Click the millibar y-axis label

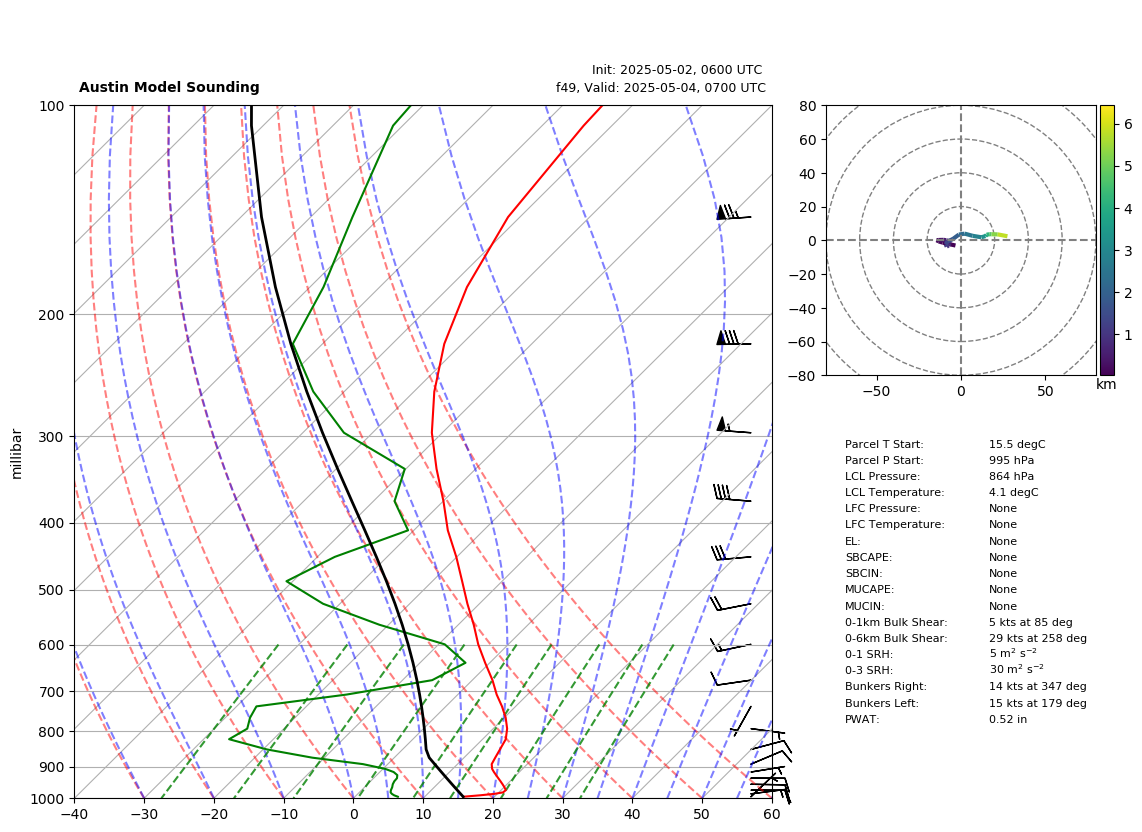[x=17, y=455]
